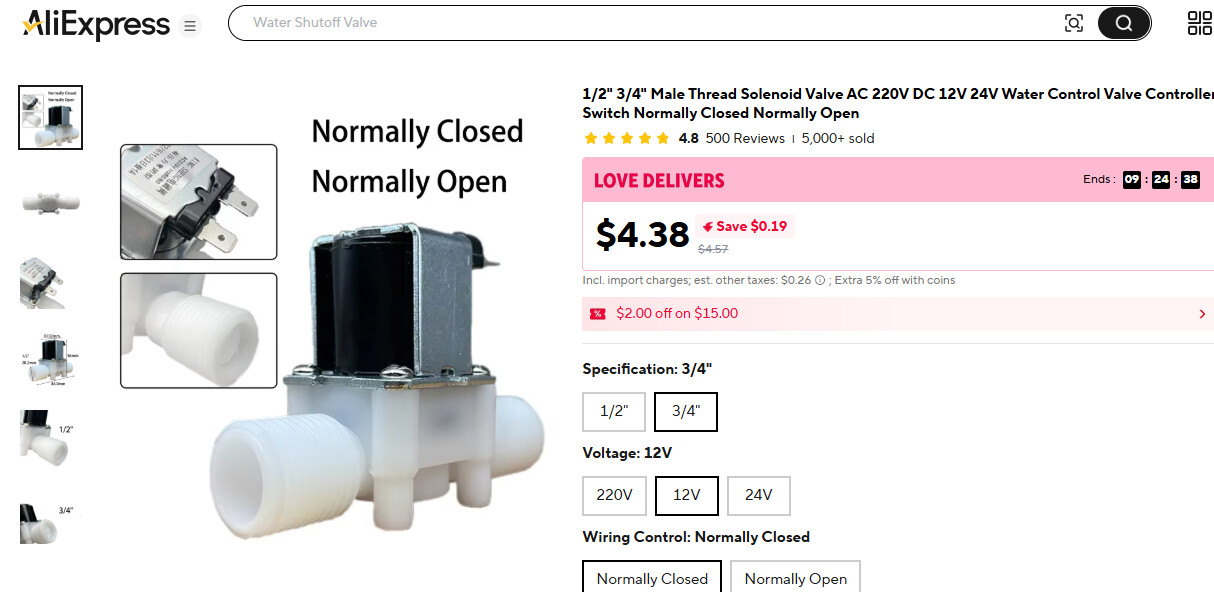Click the import charges info icon
Screen dimensions: 1214x592
pos(820,281)
